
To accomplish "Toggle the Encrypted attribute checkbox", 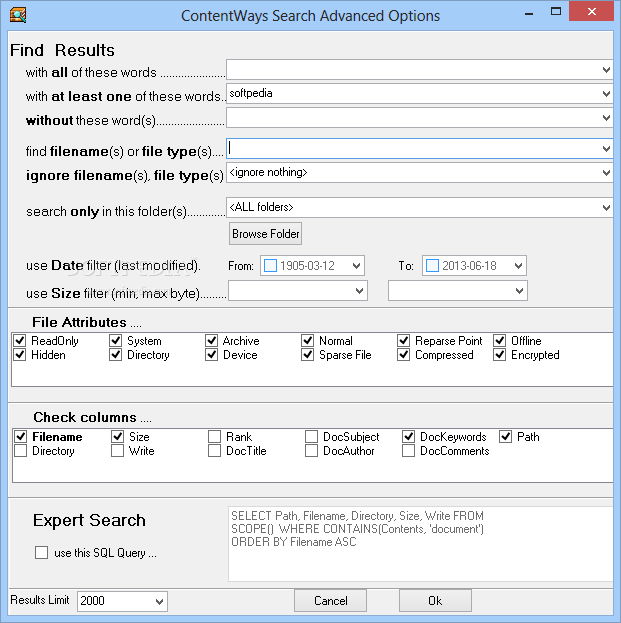I will coord(499,354).
